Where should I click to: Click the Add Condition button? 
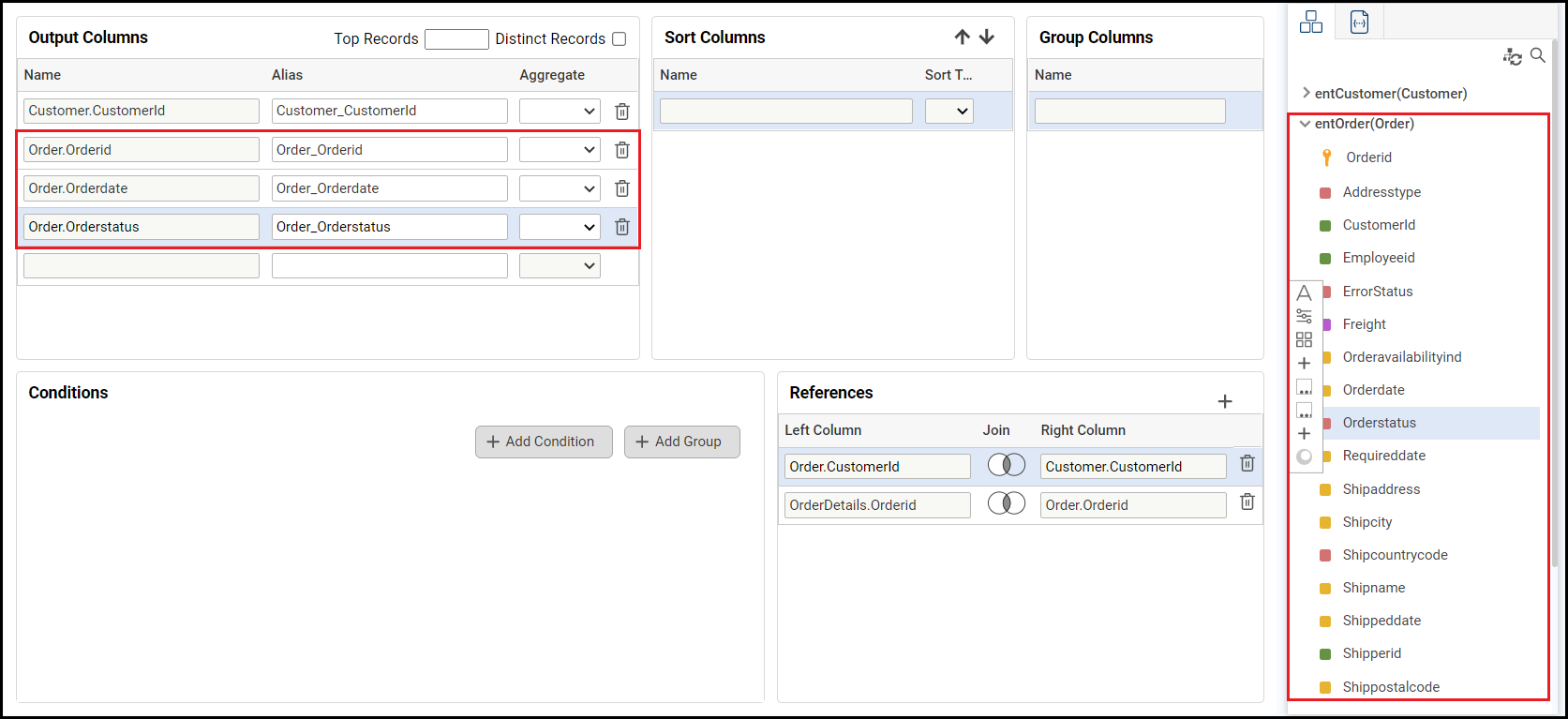(x=544, y=442)
